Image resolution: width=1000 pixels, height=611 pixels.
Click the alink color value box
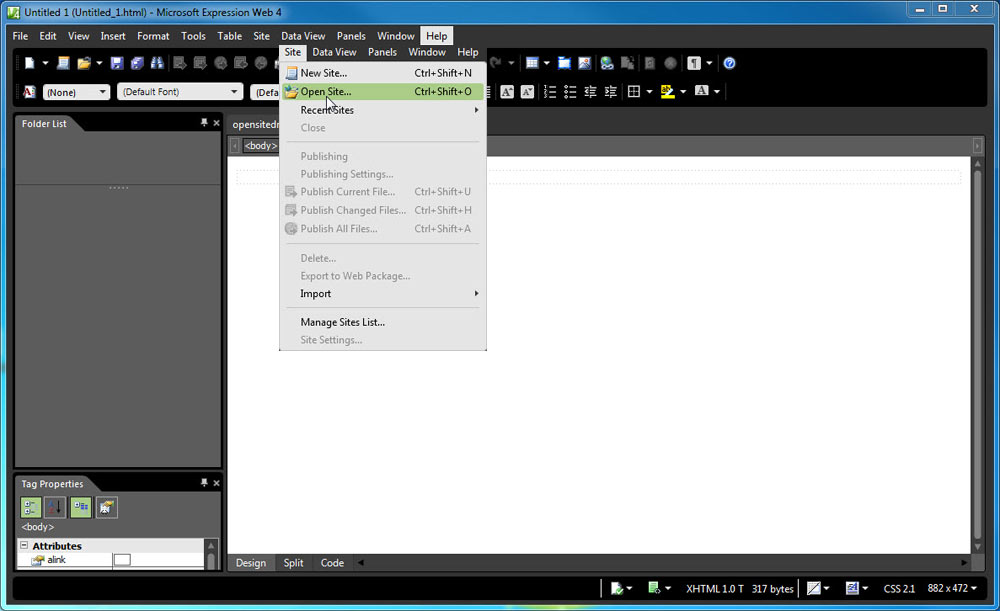tap(122, 559)
